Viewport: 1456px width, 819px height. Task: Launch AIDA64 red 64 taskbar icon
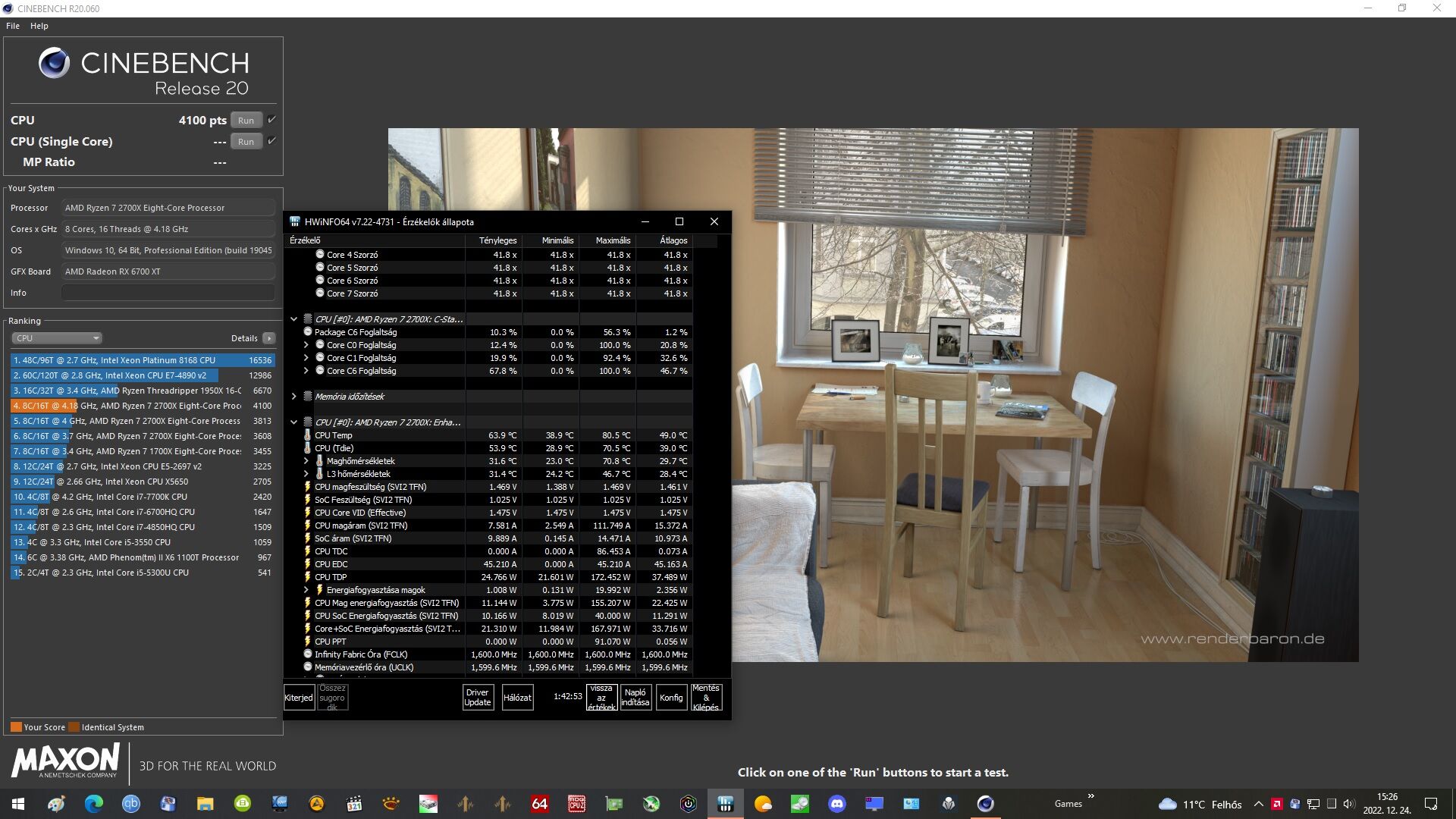click(539, 804)
